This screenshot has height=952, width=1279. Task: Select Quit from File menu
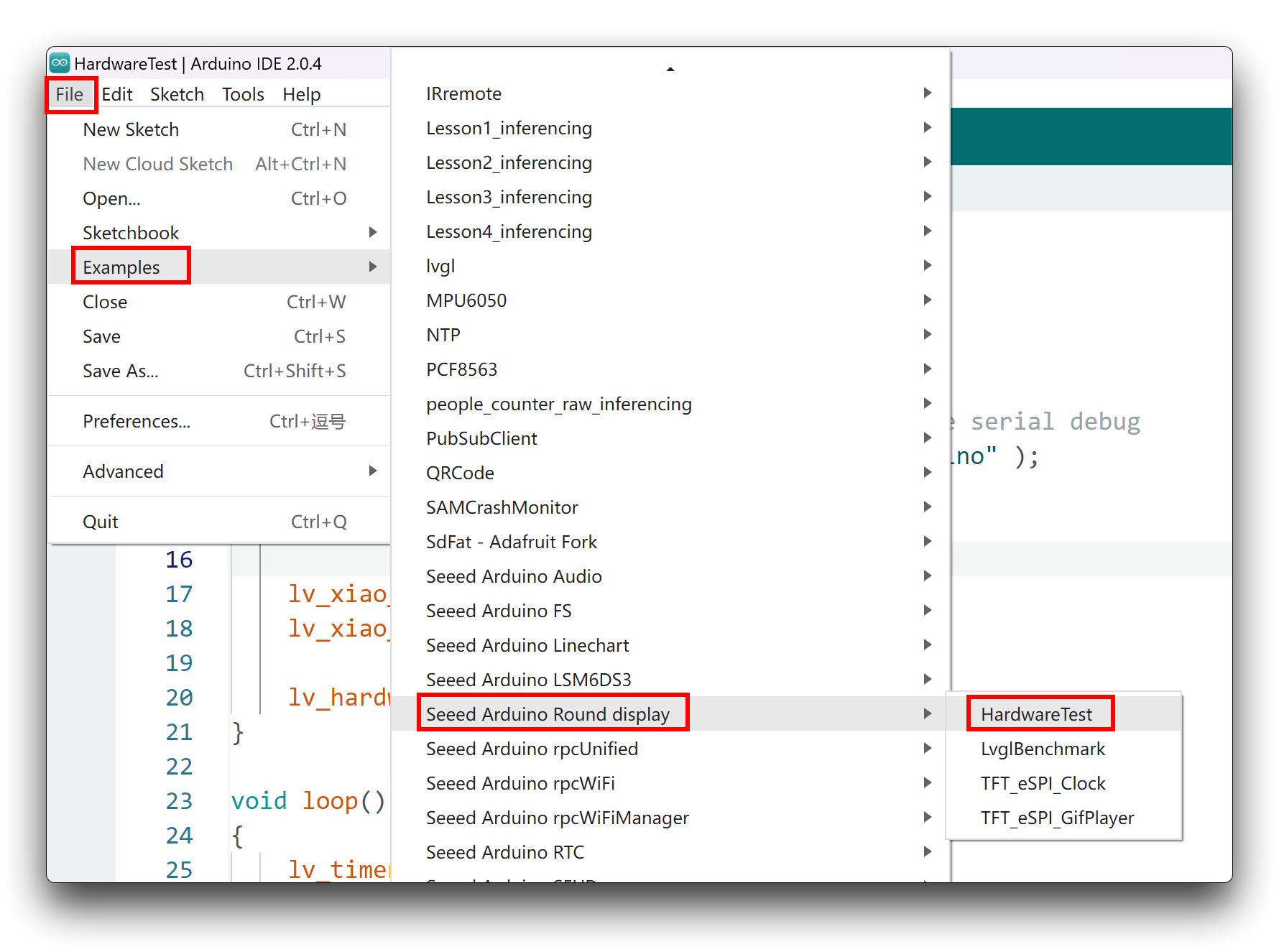[219, 522]
